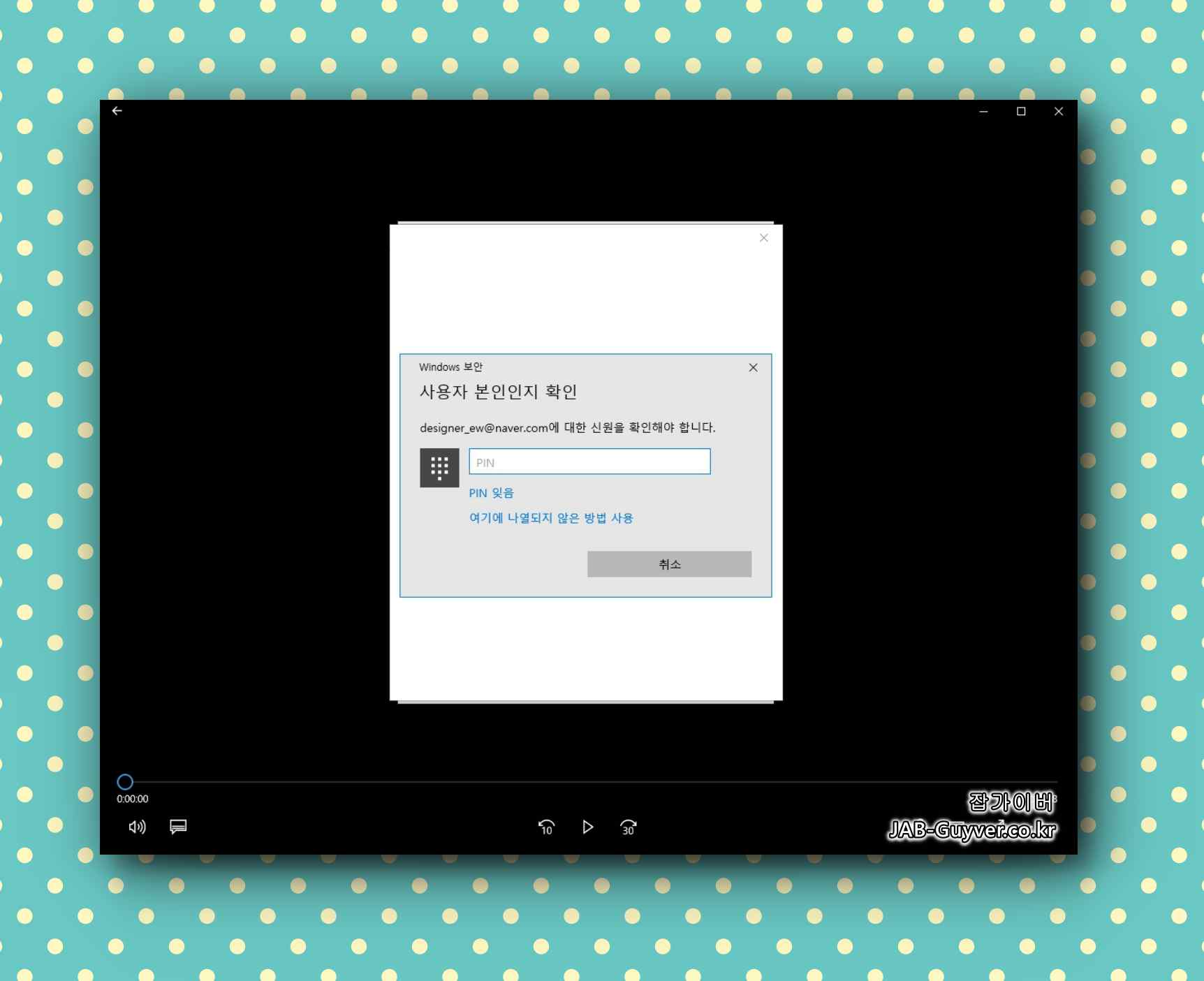Screen dimensions: 1204x981
Task: Skip forward 30 seconds
Action: [x=628, y=827]
